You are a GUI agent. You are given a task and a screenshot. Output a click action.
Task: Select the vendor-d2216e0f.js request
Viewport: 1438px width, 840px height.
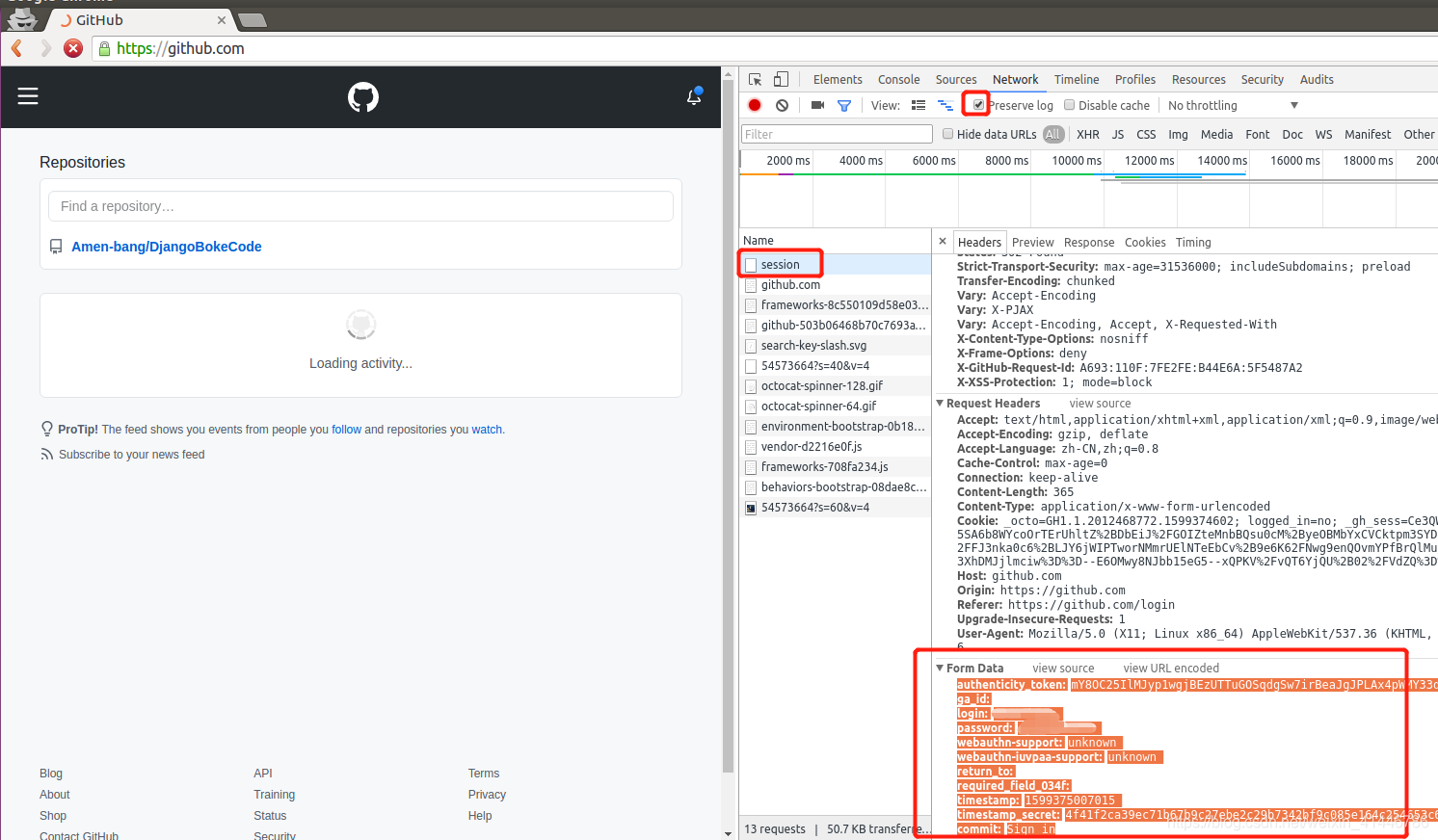836,446
